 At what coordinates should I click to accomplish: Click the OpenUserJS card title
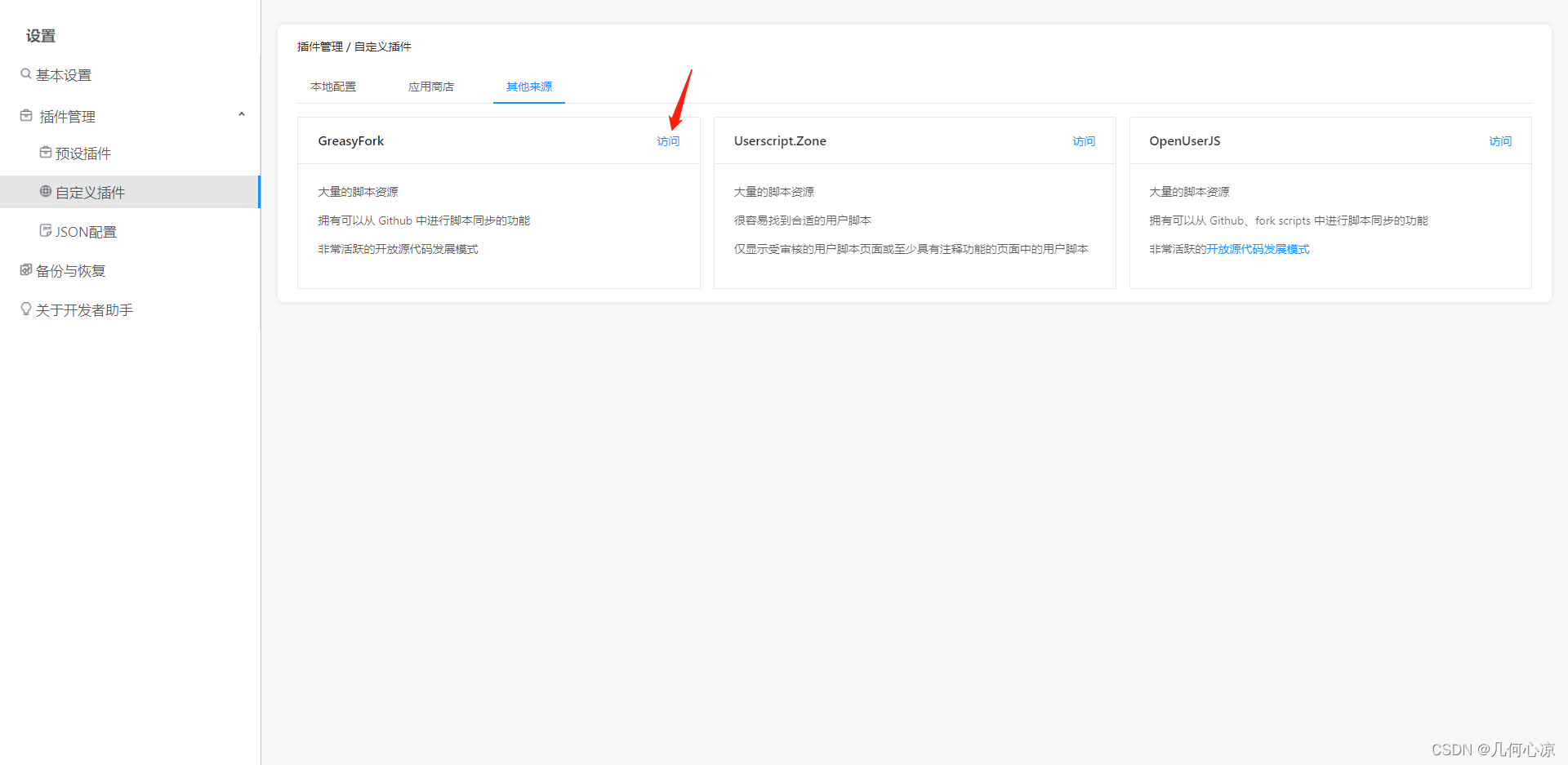1185,141
